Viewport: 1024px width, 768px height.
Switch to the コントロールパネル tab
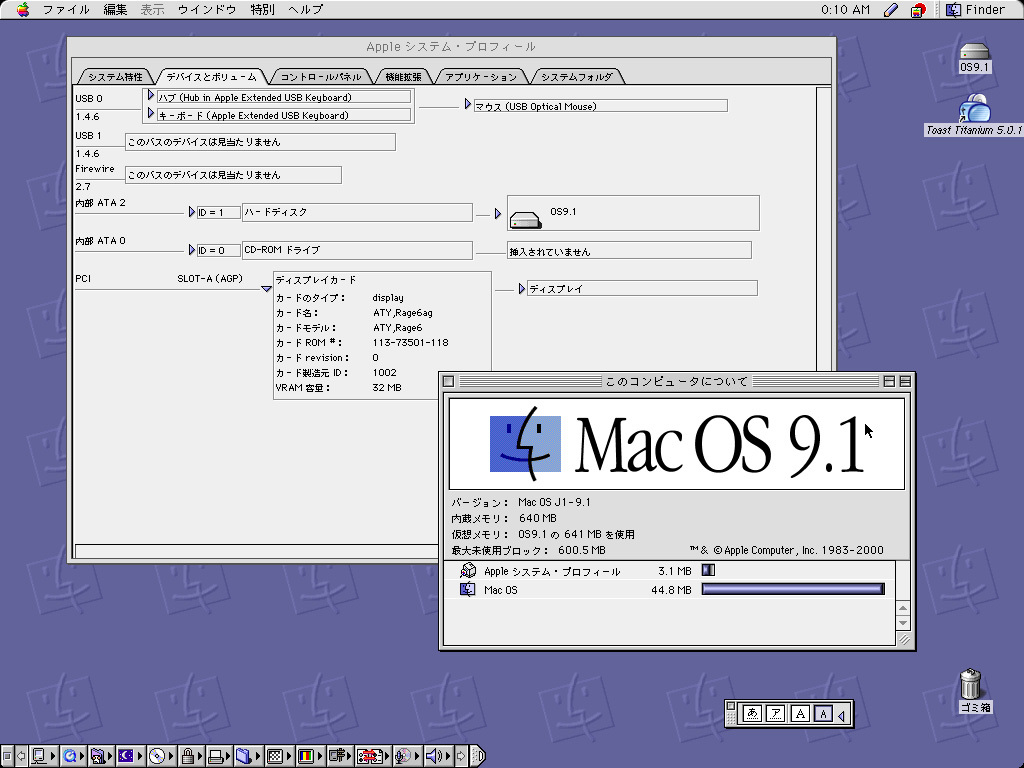321,76
